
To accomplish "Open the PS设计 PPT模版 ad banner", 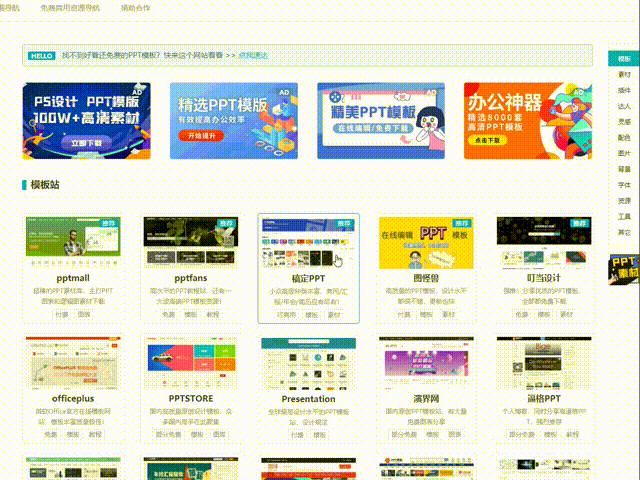I will pyautogui.click(x=87, y=121).
